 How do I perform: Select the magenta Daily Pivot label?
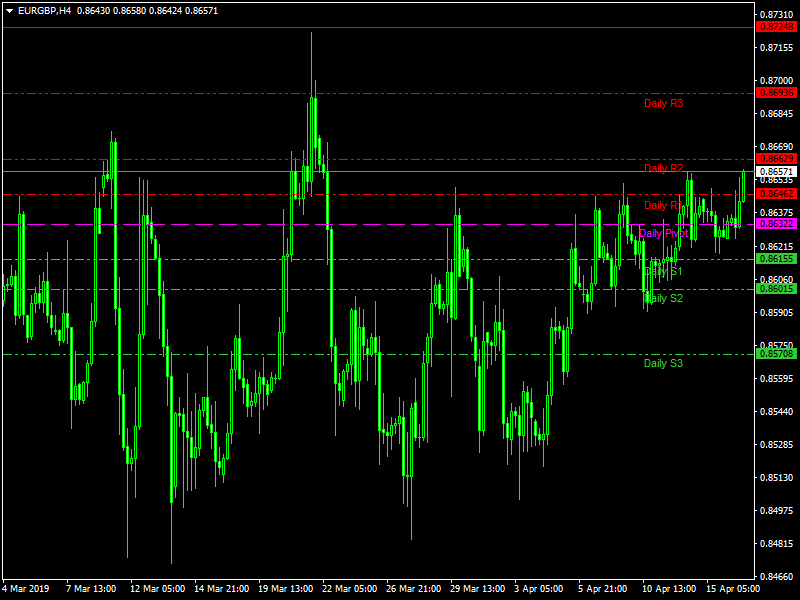pos(663,233)
